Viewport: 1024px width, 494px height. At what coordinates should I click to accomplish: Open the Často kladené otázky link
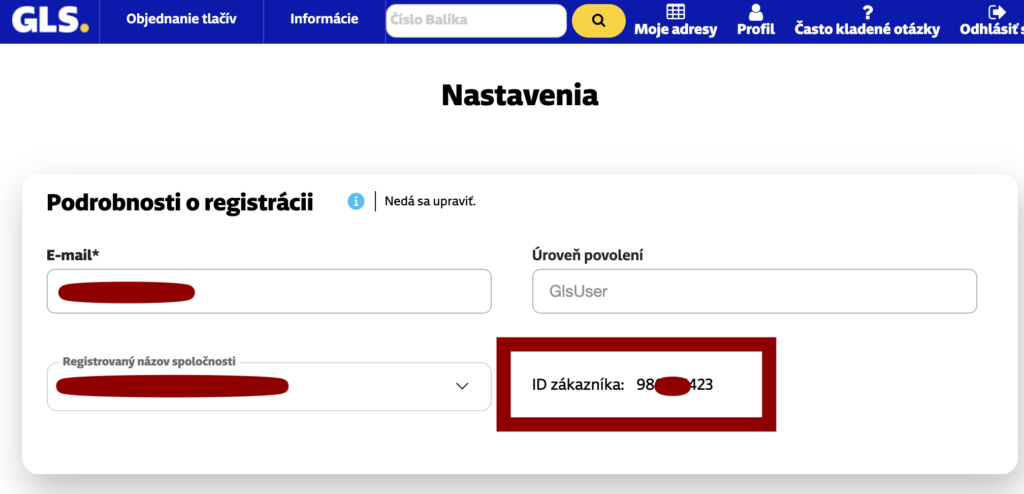click(867, 30)
